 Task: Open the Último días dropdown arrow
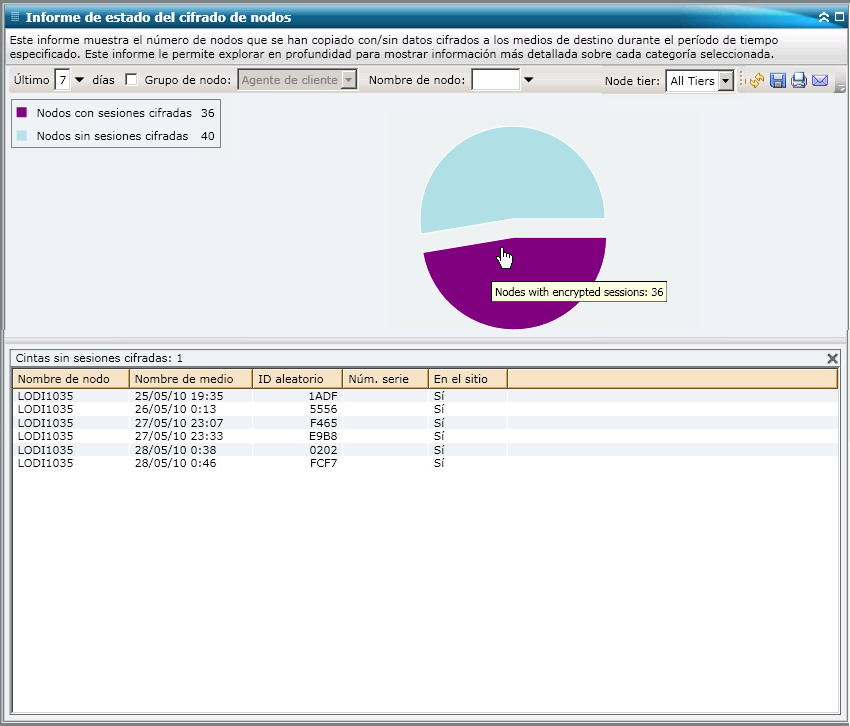(x=80, y=80)
